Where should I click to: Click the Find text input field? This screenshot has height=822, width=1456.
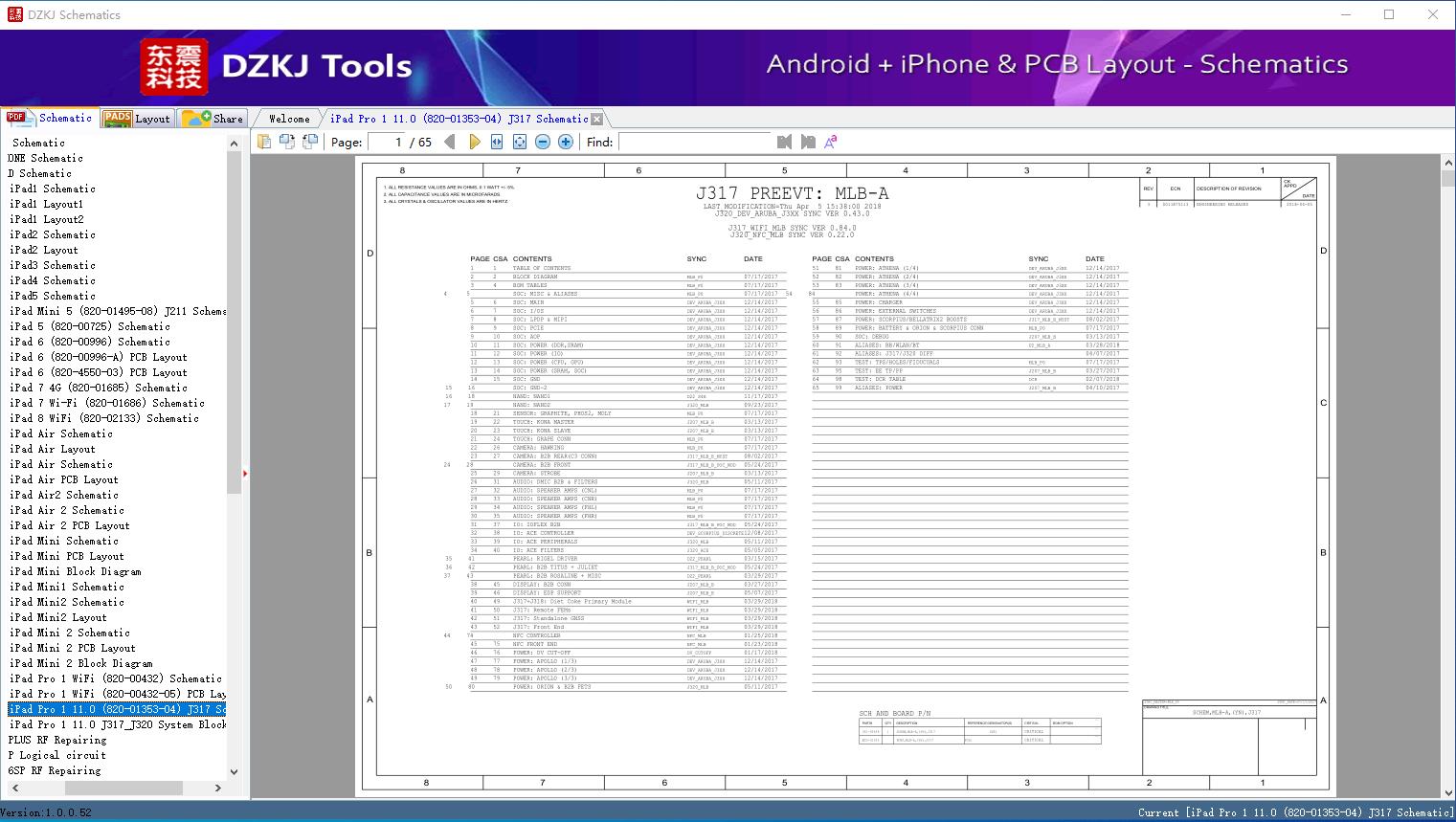click(694, 142)
